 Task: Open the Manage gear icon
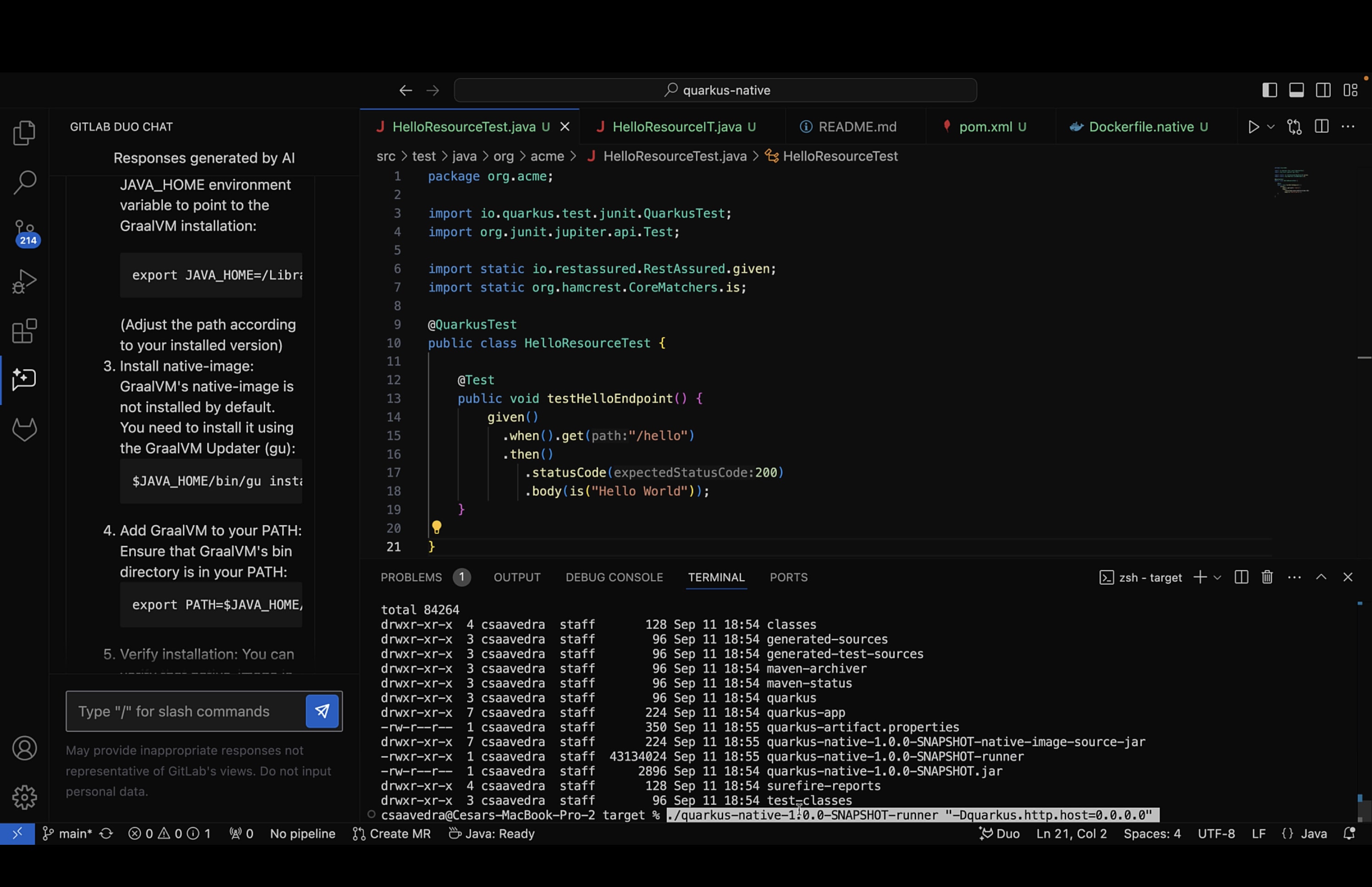click(24, 797)
